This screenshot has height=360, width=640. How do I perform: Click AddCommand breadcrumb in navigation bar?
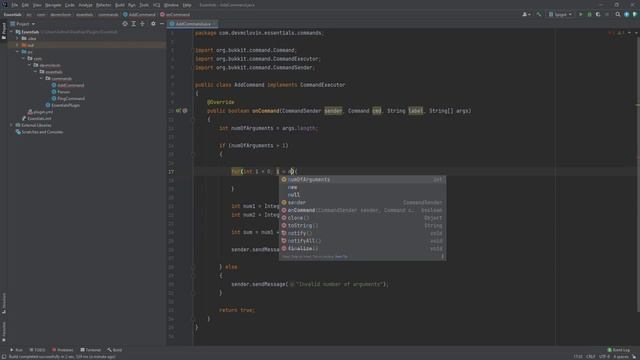(139, 14)
